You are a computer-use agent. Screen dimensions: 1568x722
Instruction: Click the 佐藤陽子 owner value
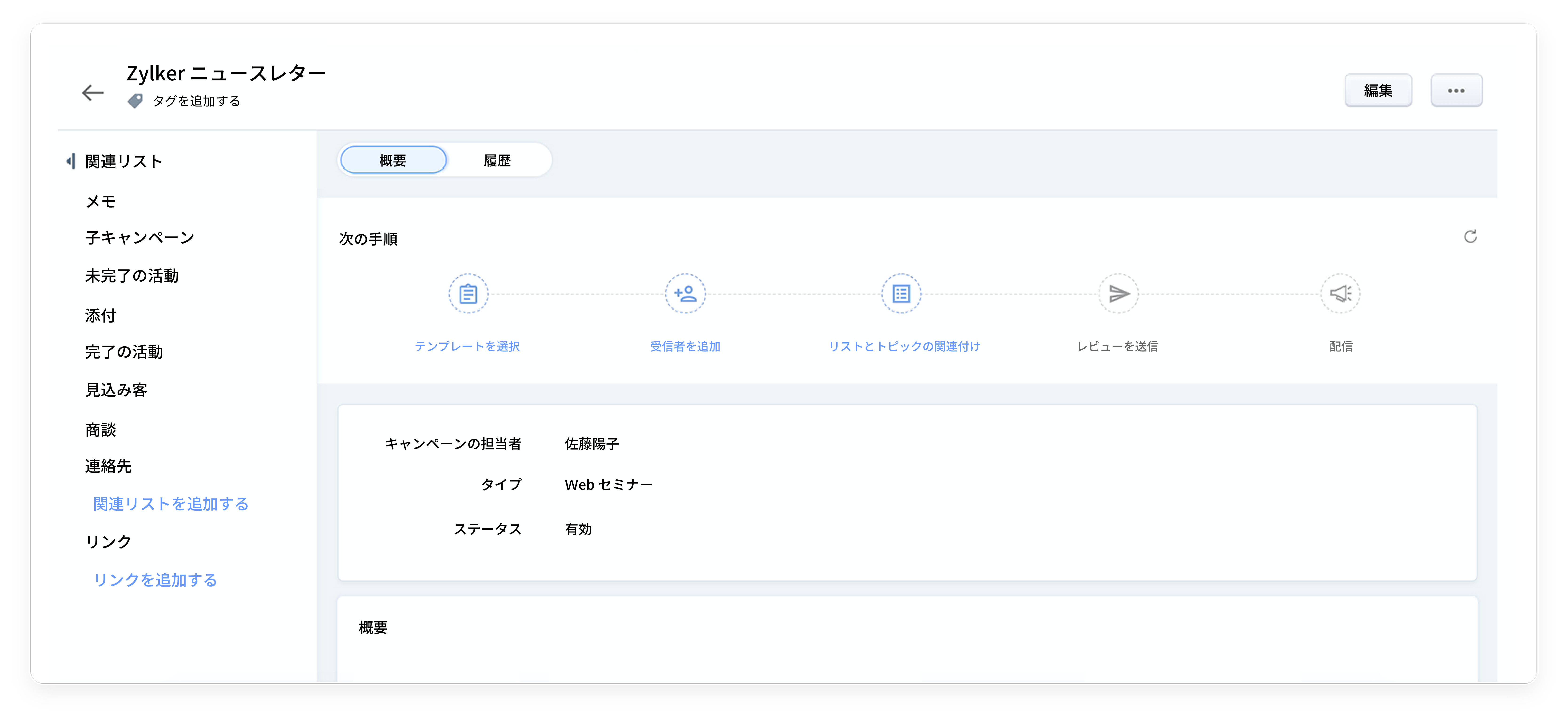click(592, 444)
